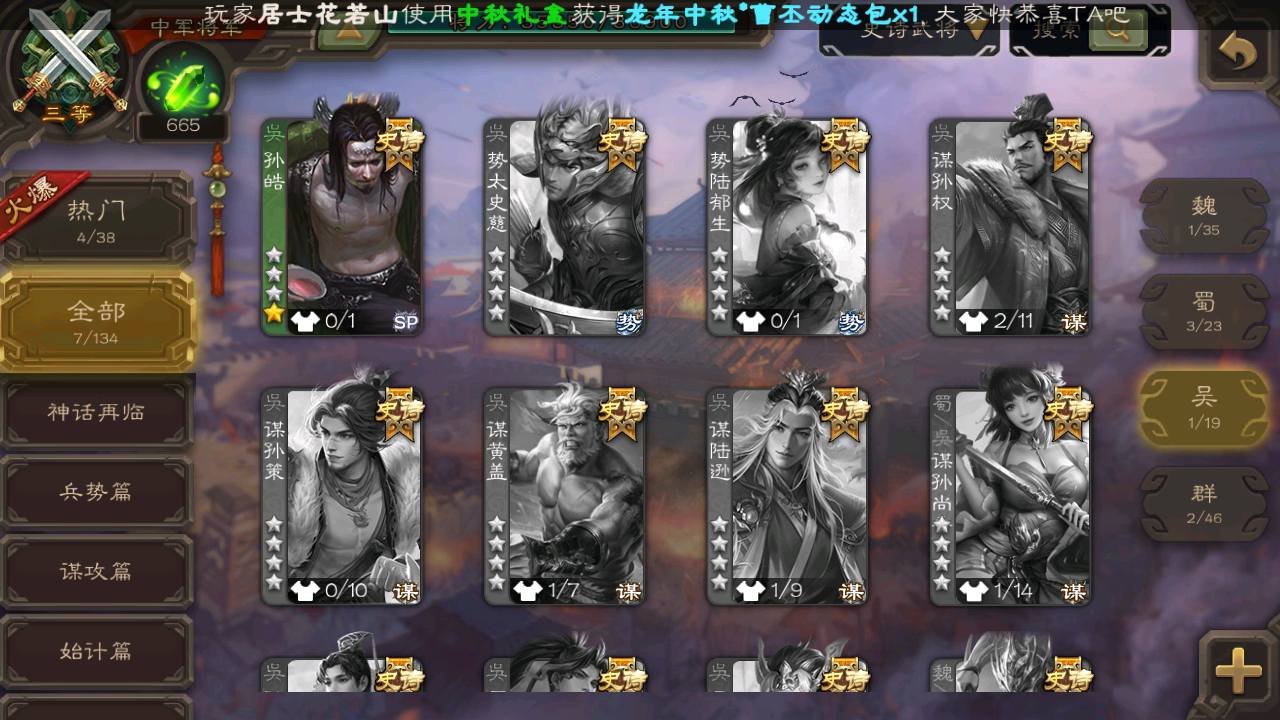Tap the green jade gem currency icon
Screen dimensions: 1280x720
tap(182, 87)
